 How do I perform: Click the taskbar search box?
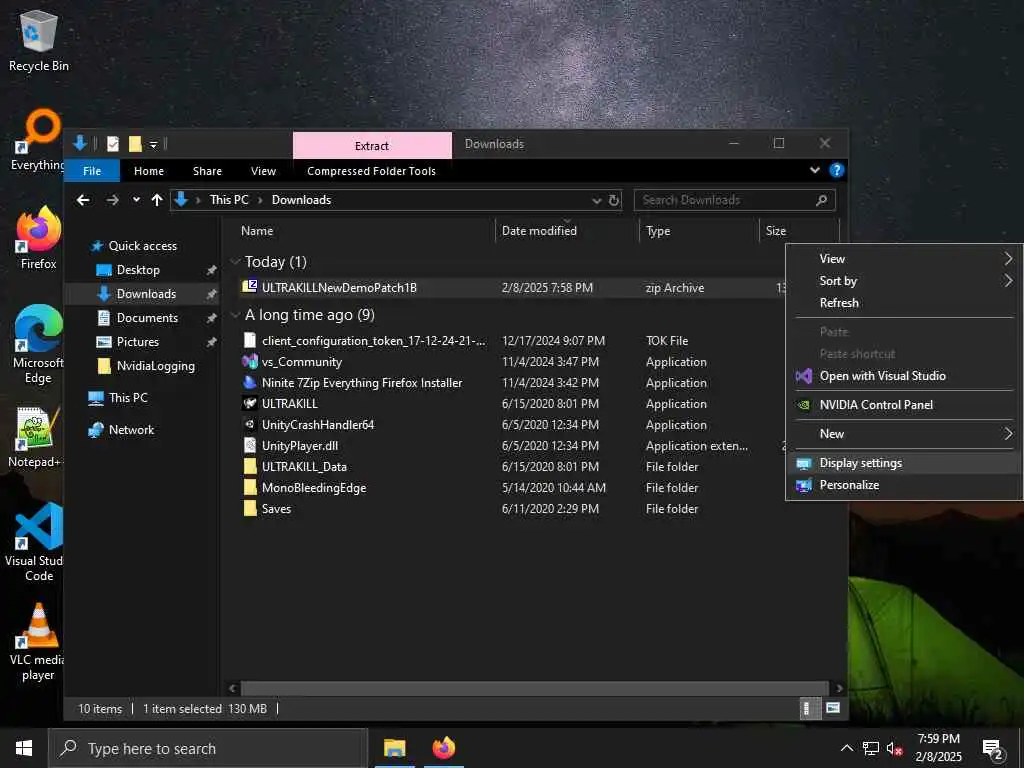[208, 748]
